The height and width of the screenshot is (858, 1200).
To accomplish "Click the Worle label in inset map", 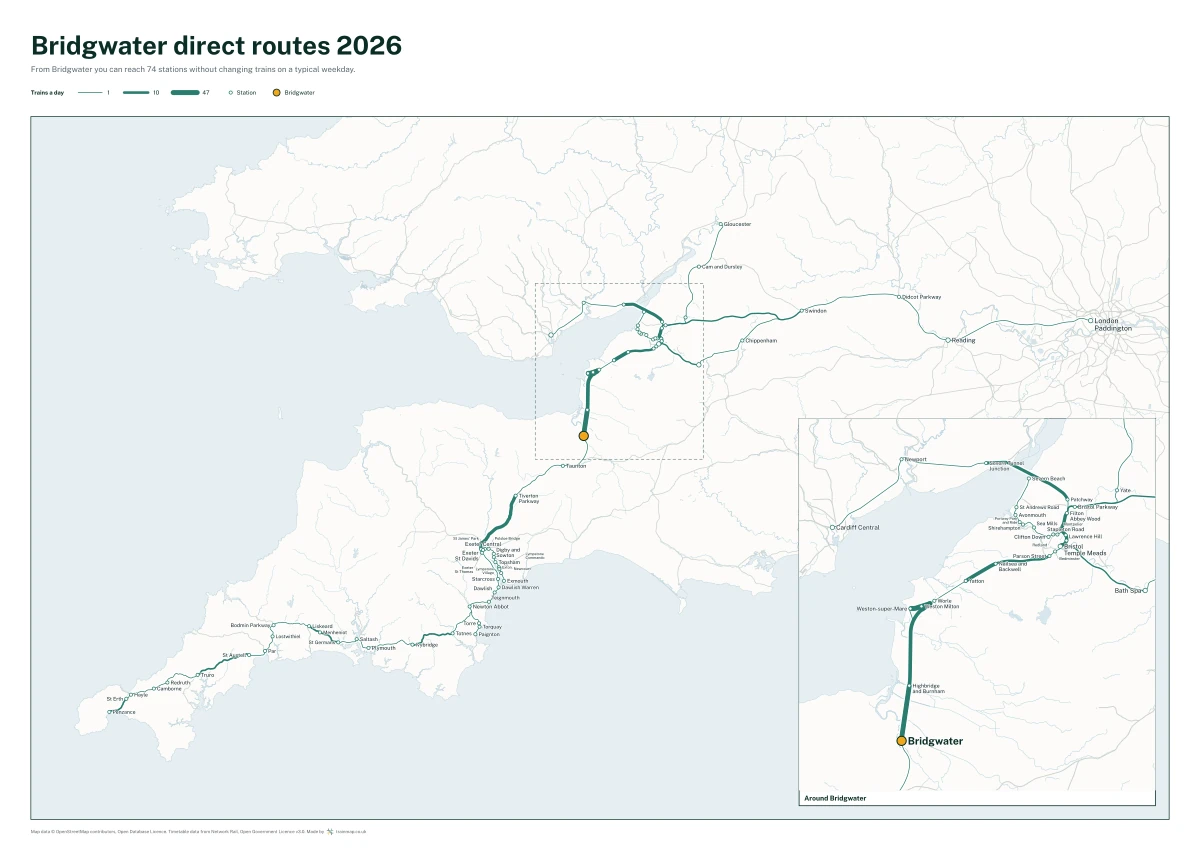I will pyautogui.click(x=945, y=601).
